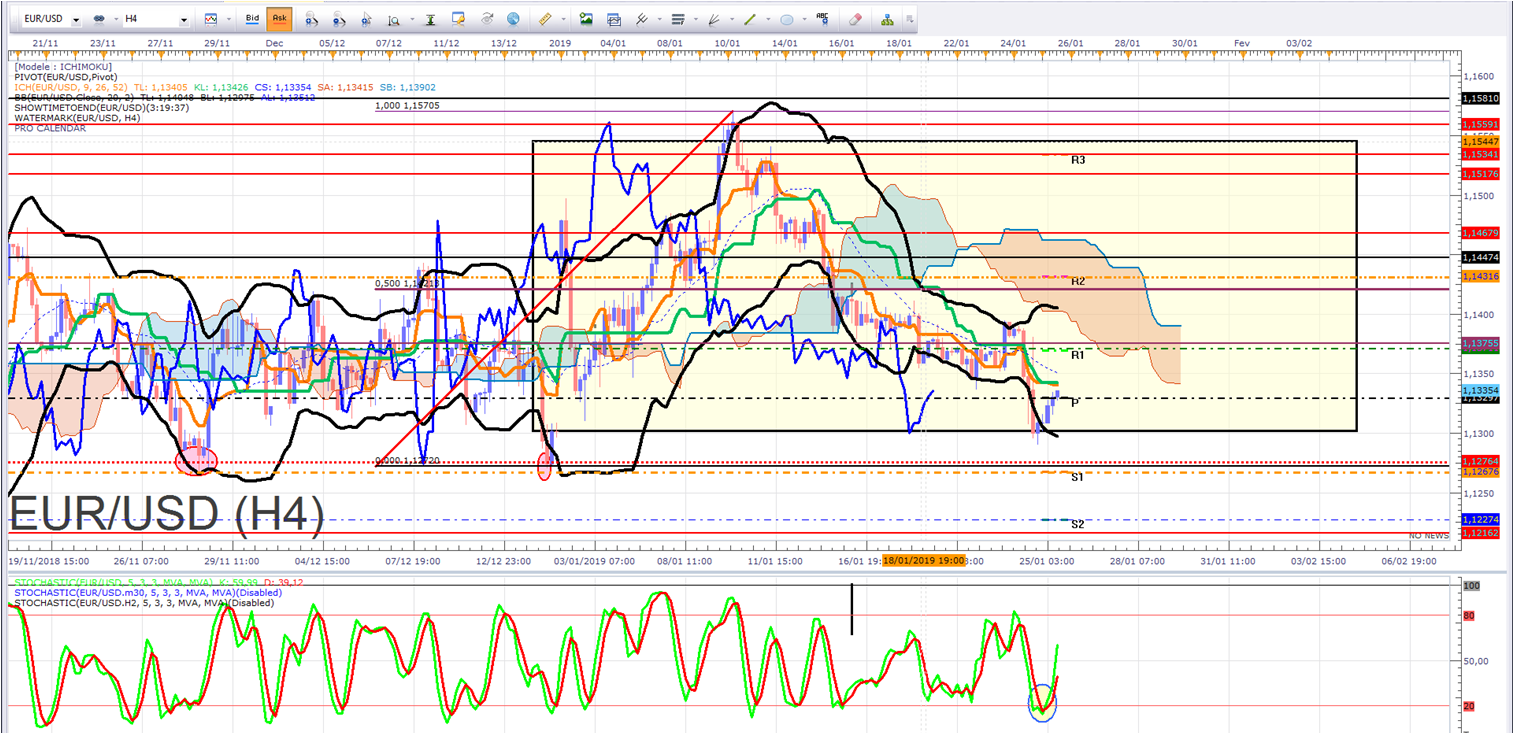
Task: Click the save chart as image icon
Action: (x=586, y=19)
